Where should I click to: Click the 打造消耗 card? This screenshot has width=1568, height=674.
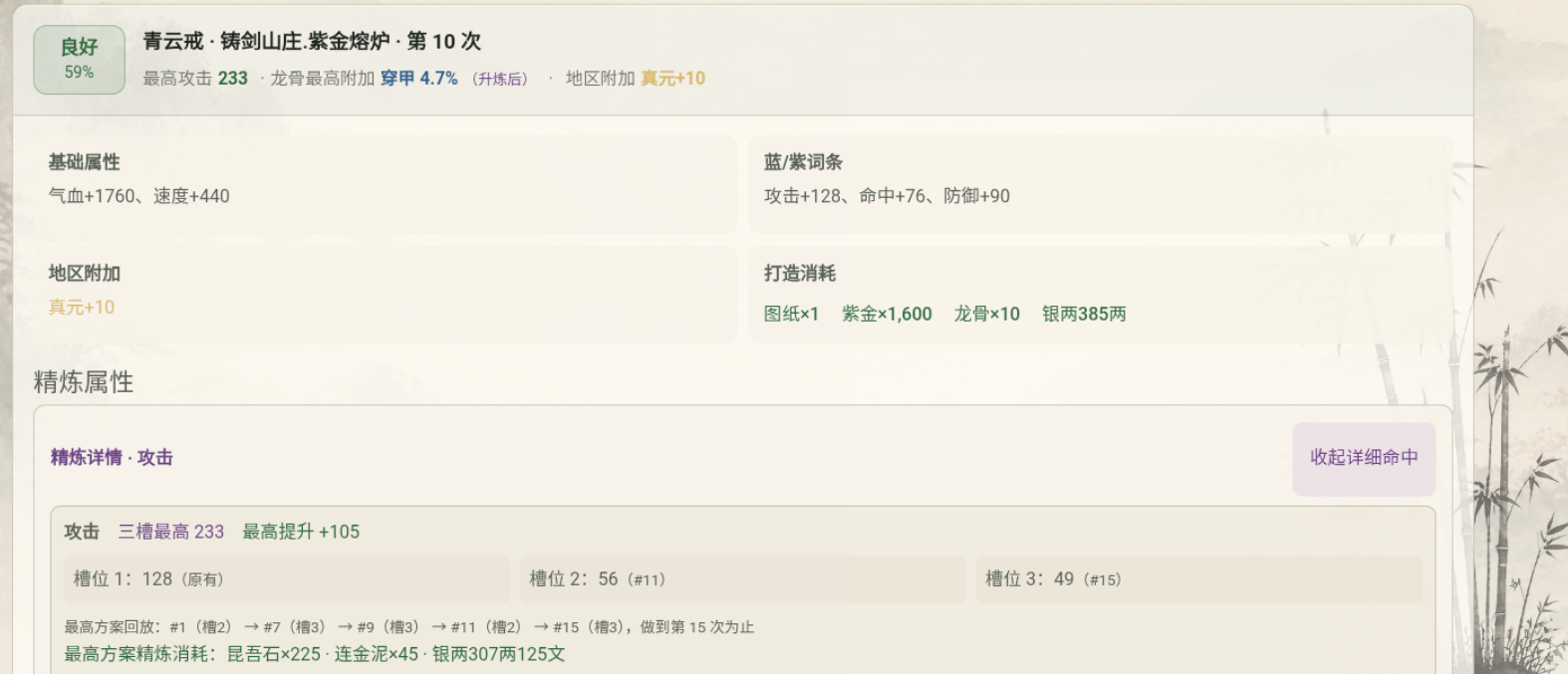click(1101, 295)
